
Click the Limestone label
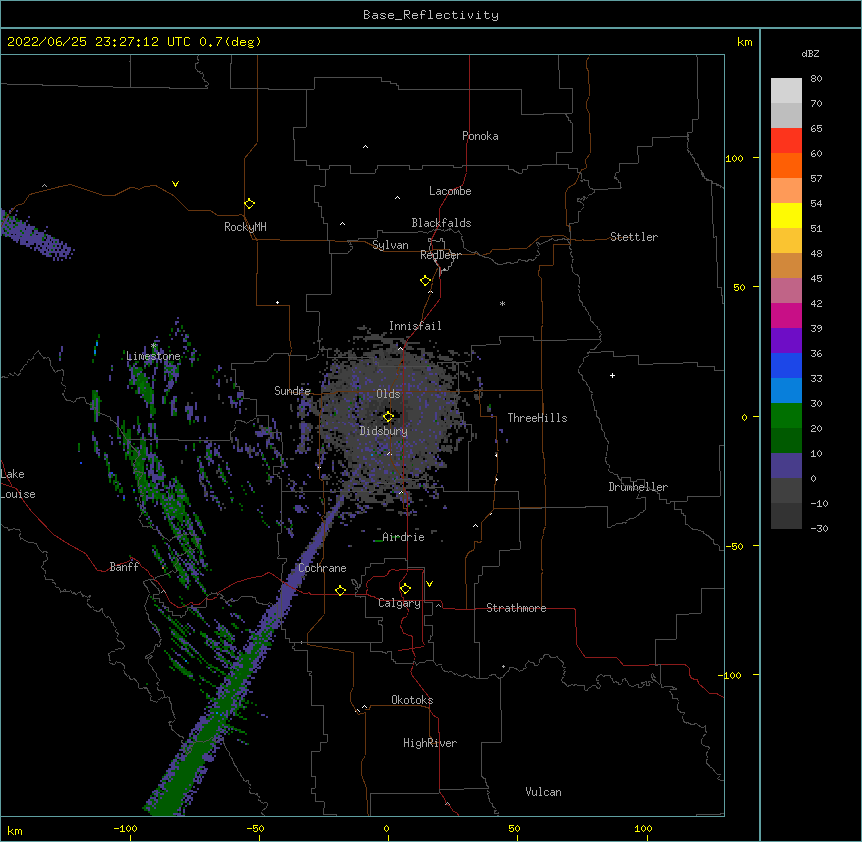point(153,356)
